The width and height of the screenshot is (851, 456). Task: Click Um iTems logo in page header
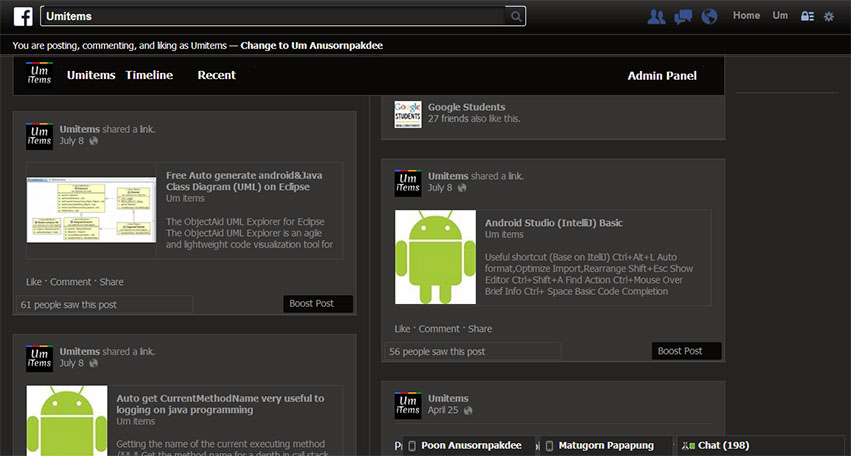coord(39,75)
